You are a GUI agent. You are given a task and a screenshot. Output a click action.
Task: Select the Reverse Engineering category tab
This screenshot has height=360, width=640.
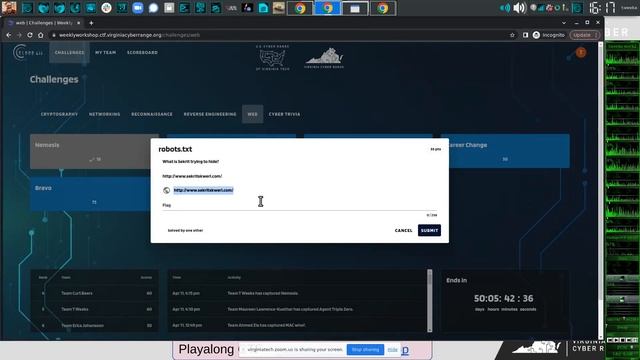210,114
